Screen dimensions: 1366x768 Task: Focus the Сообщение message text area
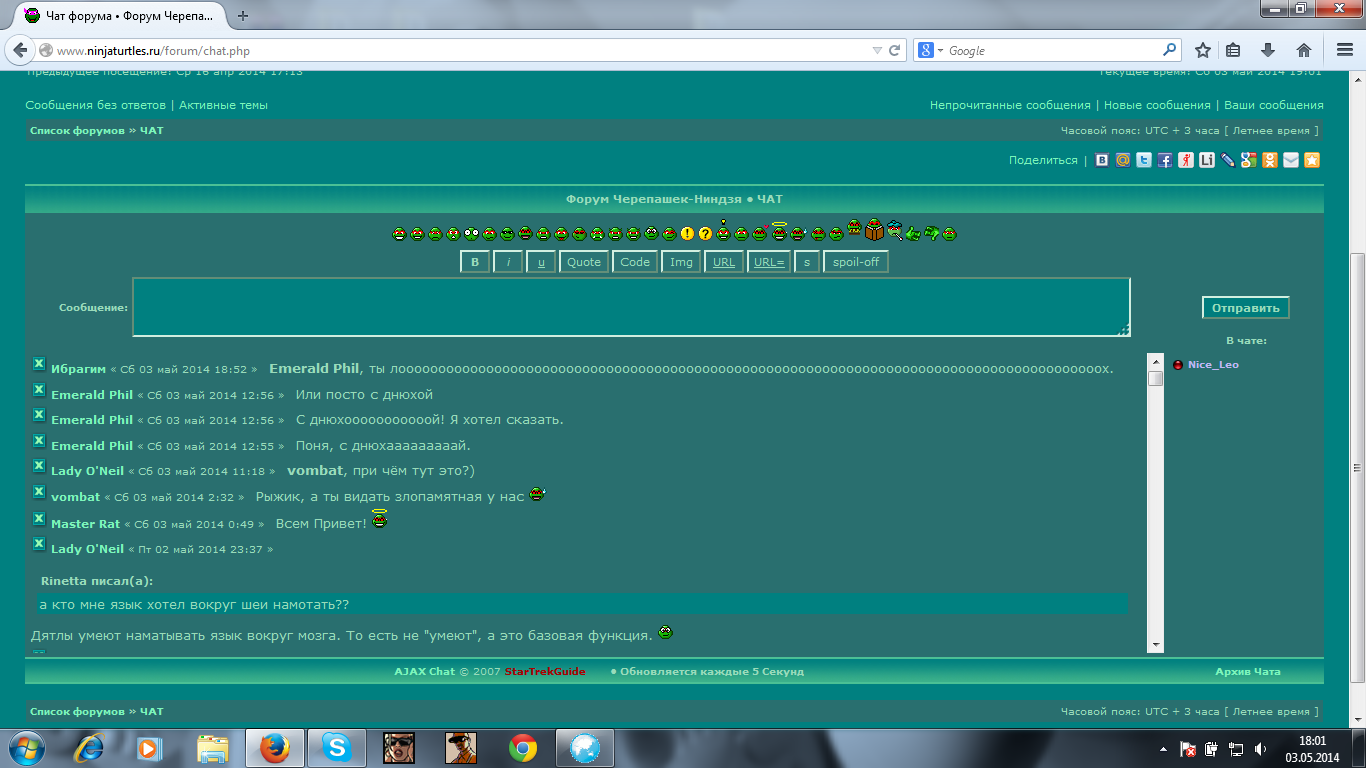(631, 307)
